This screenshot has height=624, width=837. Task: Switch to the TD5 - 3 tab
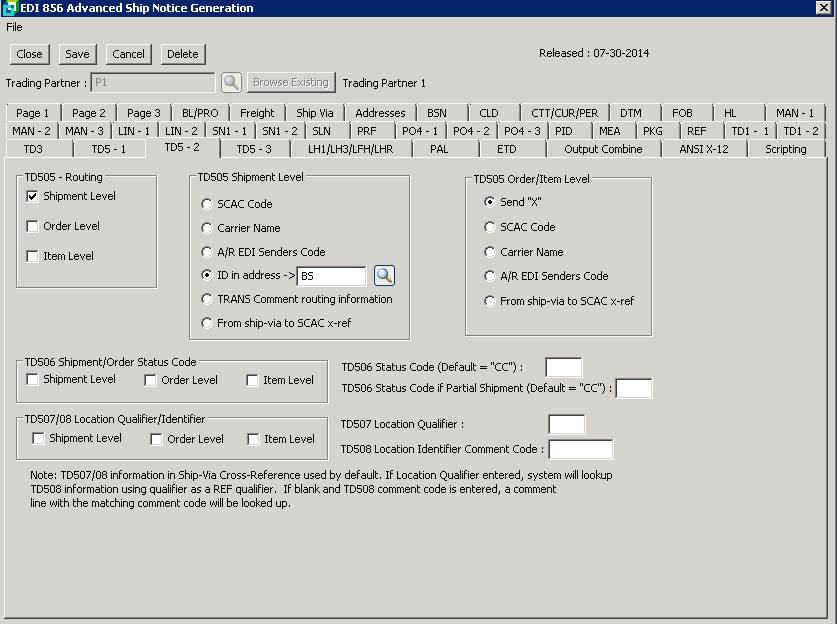pos(253,149)
